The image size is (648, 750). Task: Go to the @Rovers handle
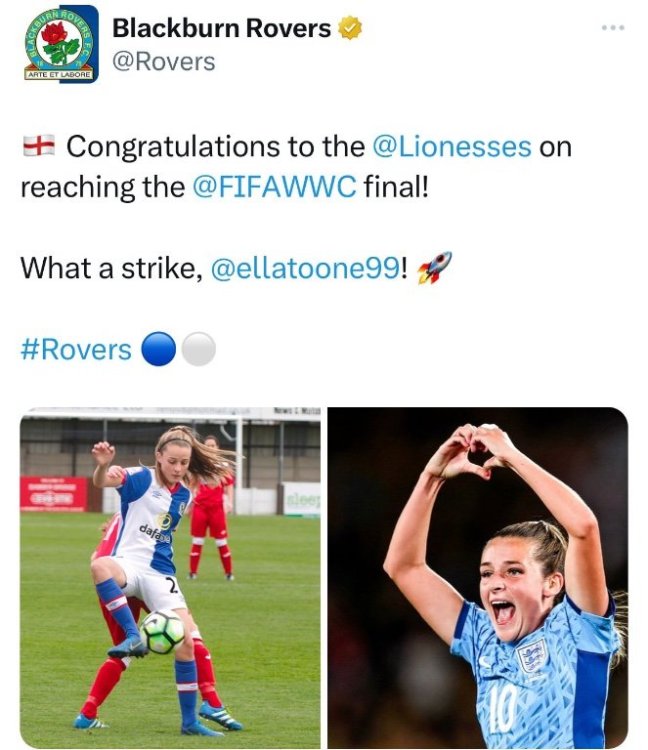click(x=164, y=62)
